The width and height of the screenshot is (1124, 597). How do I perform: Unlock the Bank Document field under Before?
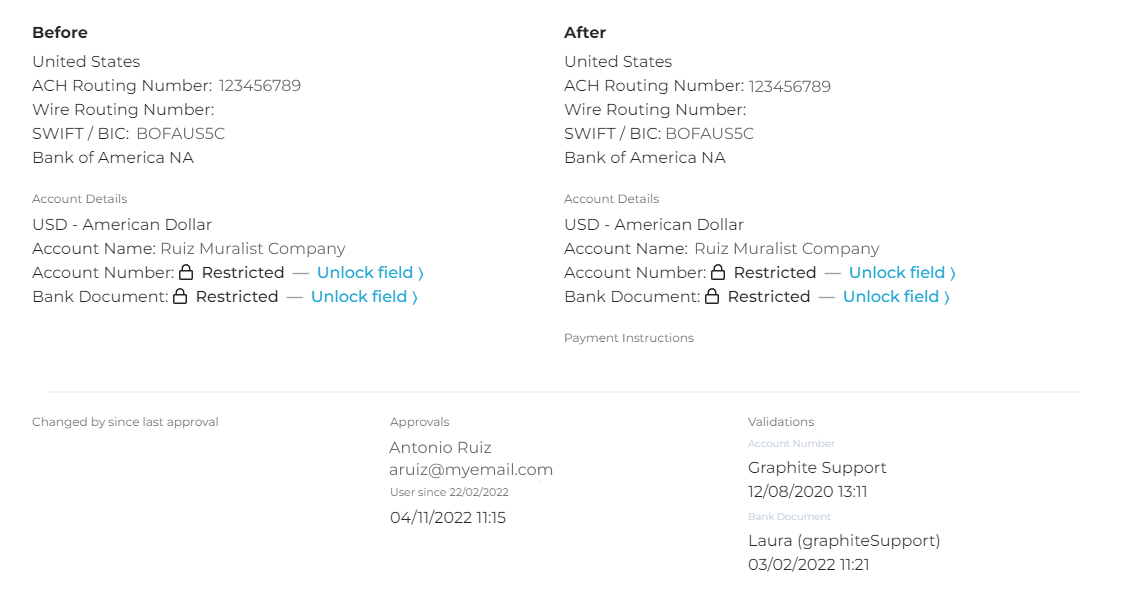click(364, 296)
